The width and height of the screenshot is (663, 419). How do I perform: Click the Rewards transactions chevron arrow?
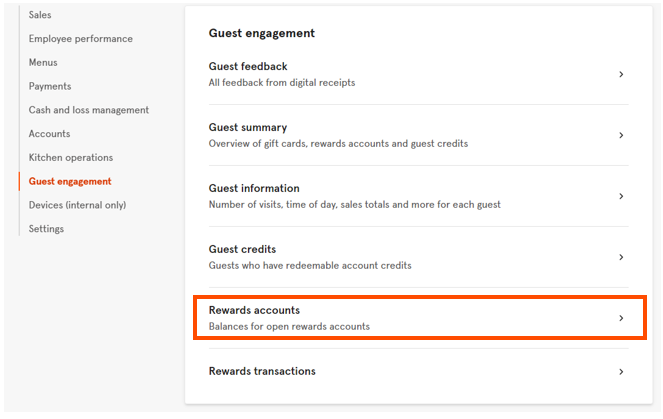[621, 372]
